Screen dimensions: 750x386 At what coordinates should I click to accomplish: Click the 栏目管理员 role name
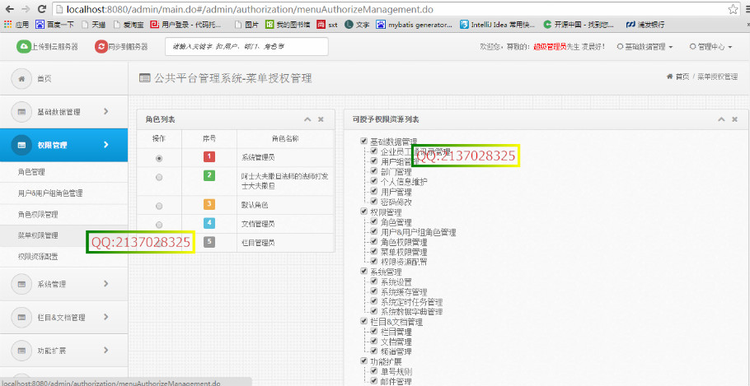pos(258,243)
